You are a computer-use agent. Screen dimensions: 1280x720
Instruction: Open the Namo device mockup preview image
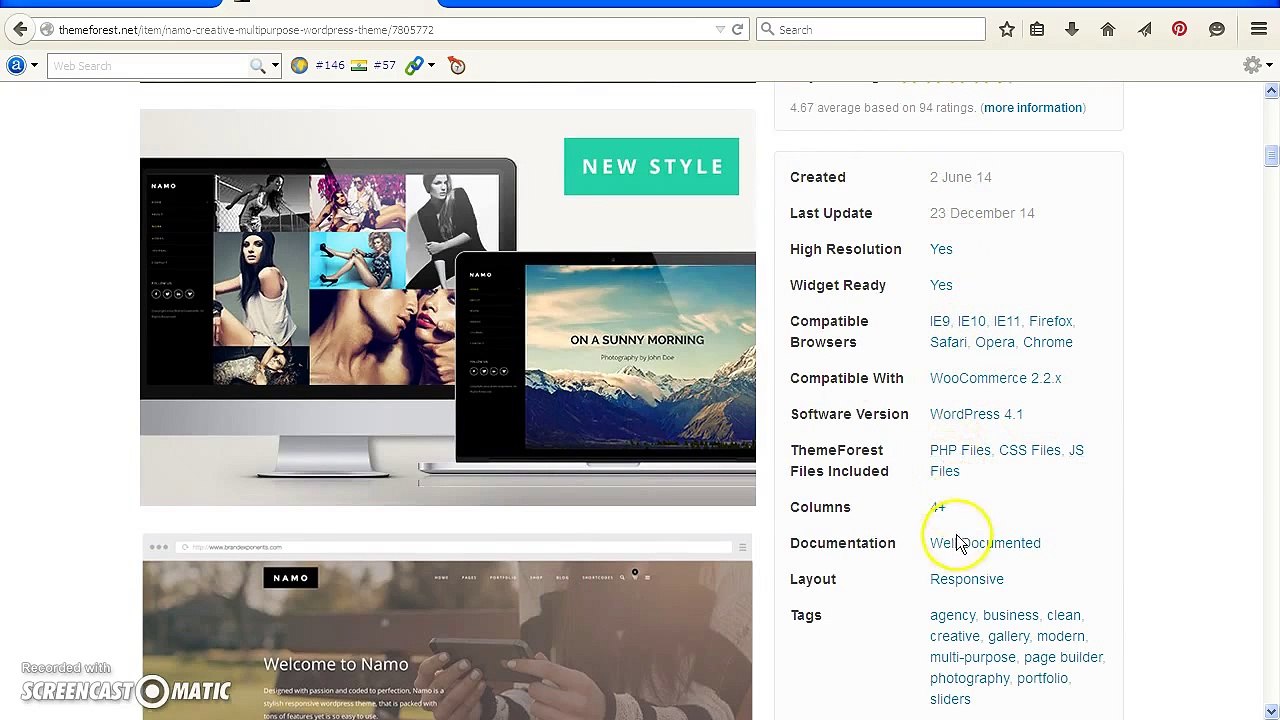tap(448, 307)
